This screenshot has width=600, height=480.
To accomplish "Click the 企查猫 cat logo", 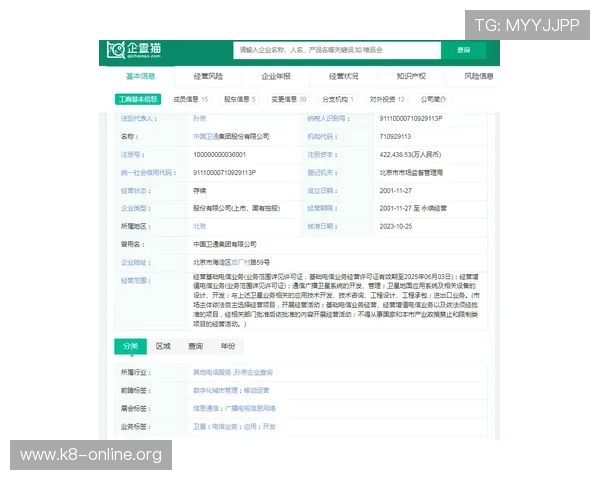I will point(134,50).
